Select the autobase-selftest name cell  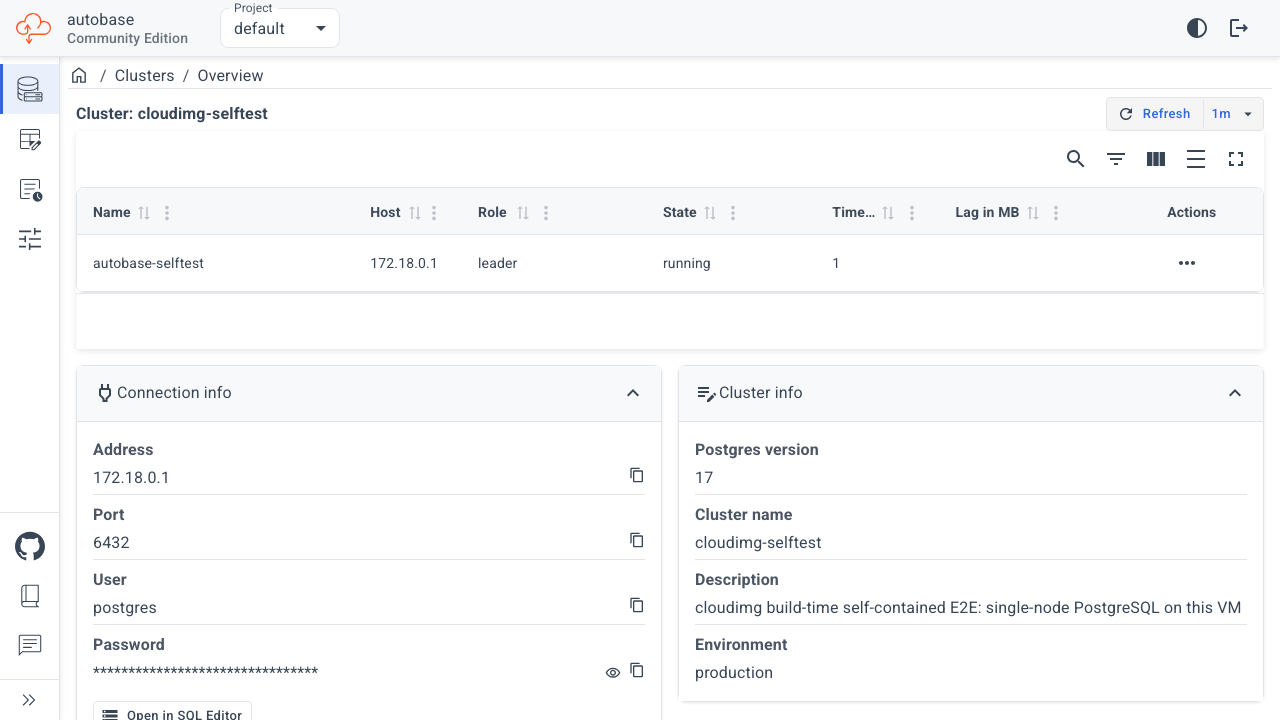coord(148,263)
